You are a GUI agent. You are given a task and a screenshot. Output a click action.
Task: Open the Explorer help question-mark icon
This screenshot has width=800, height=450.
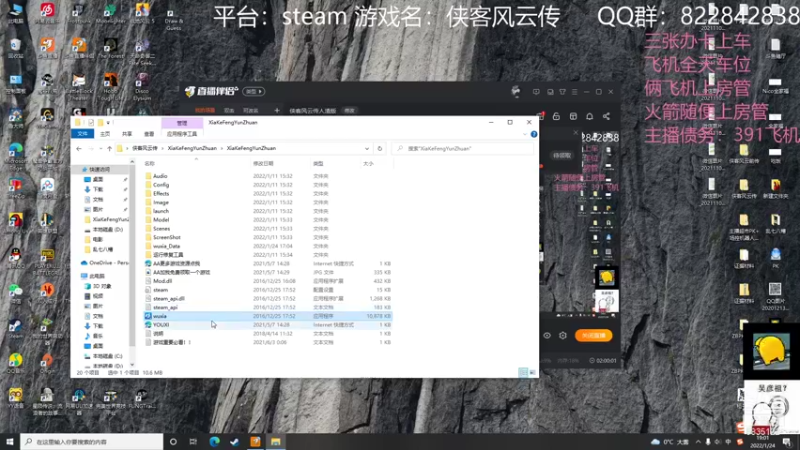534,134
